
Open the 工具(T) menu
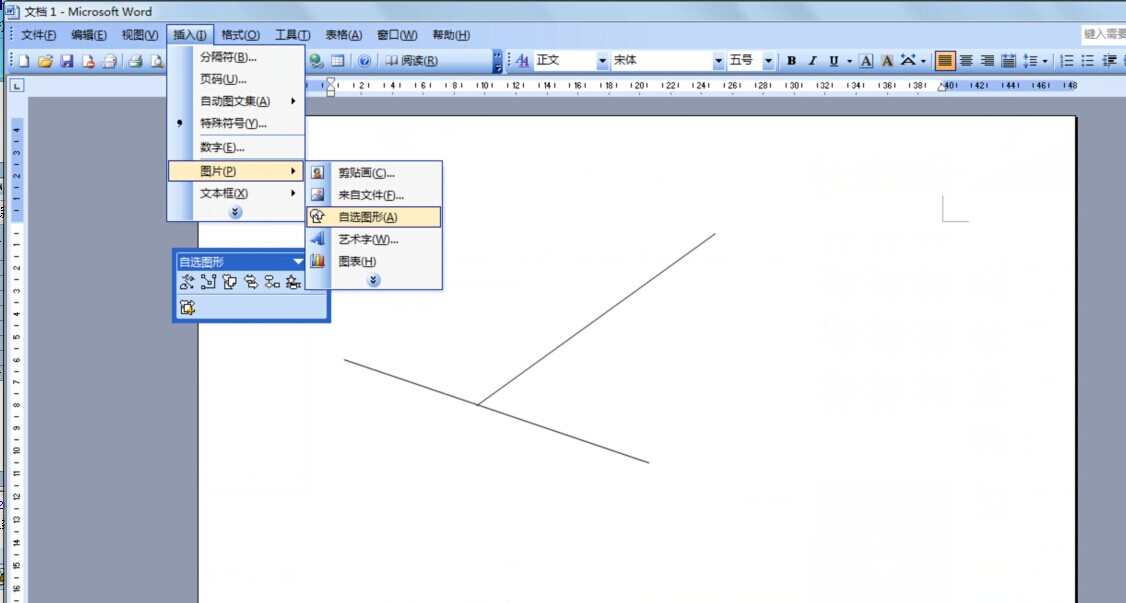point(292,34)
